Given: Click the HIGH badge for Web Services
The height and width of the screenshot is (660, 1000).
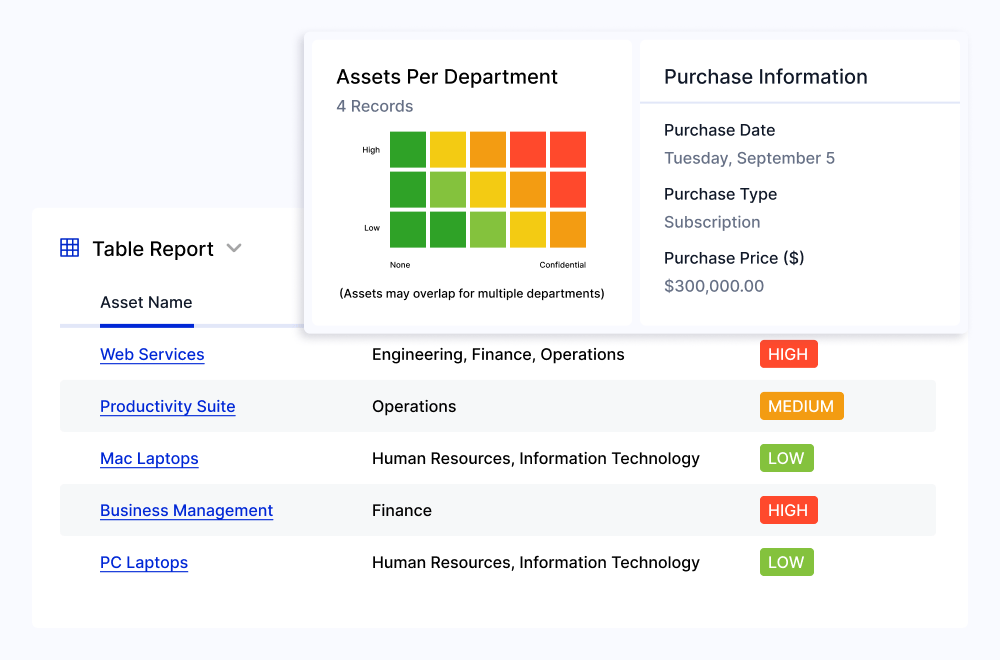Looking at the screenshot, I should (788, 354).
